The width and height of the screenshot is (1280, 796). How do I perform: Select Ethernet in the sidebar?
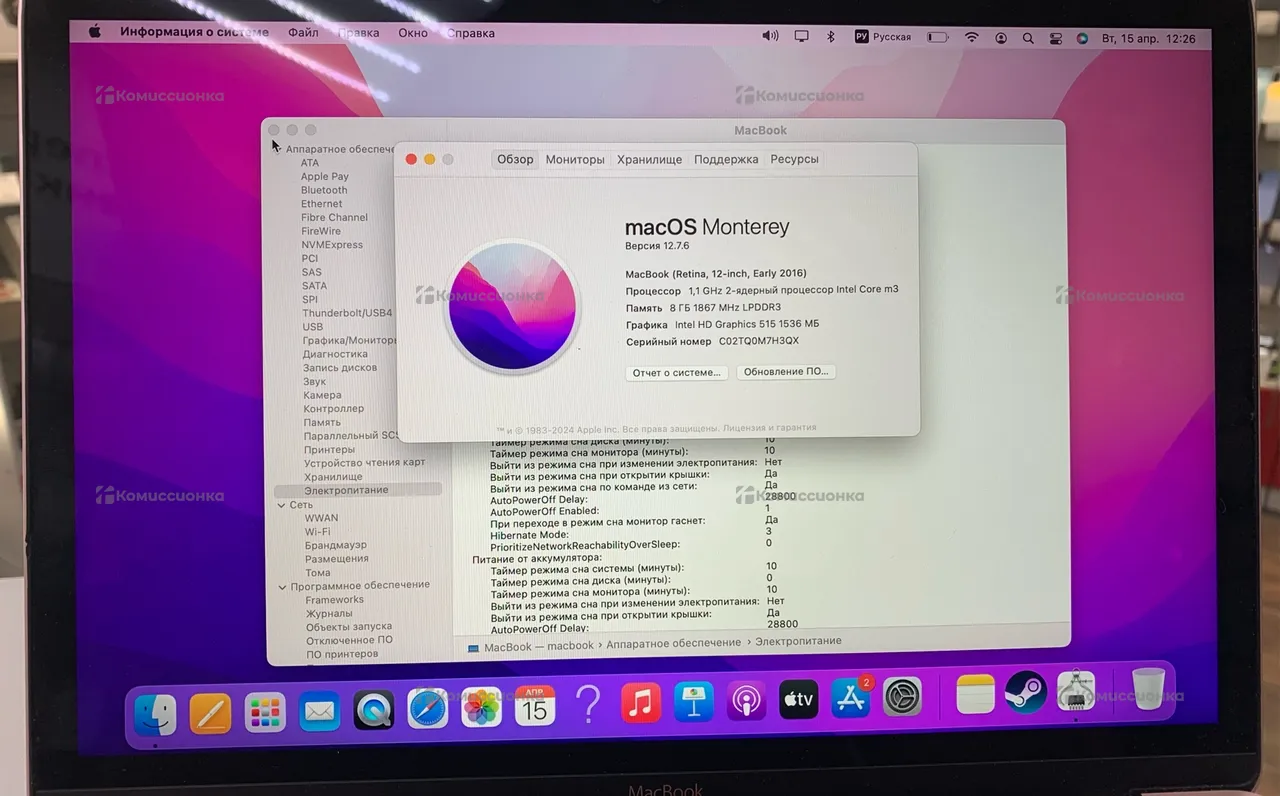(x=322, y=204)
